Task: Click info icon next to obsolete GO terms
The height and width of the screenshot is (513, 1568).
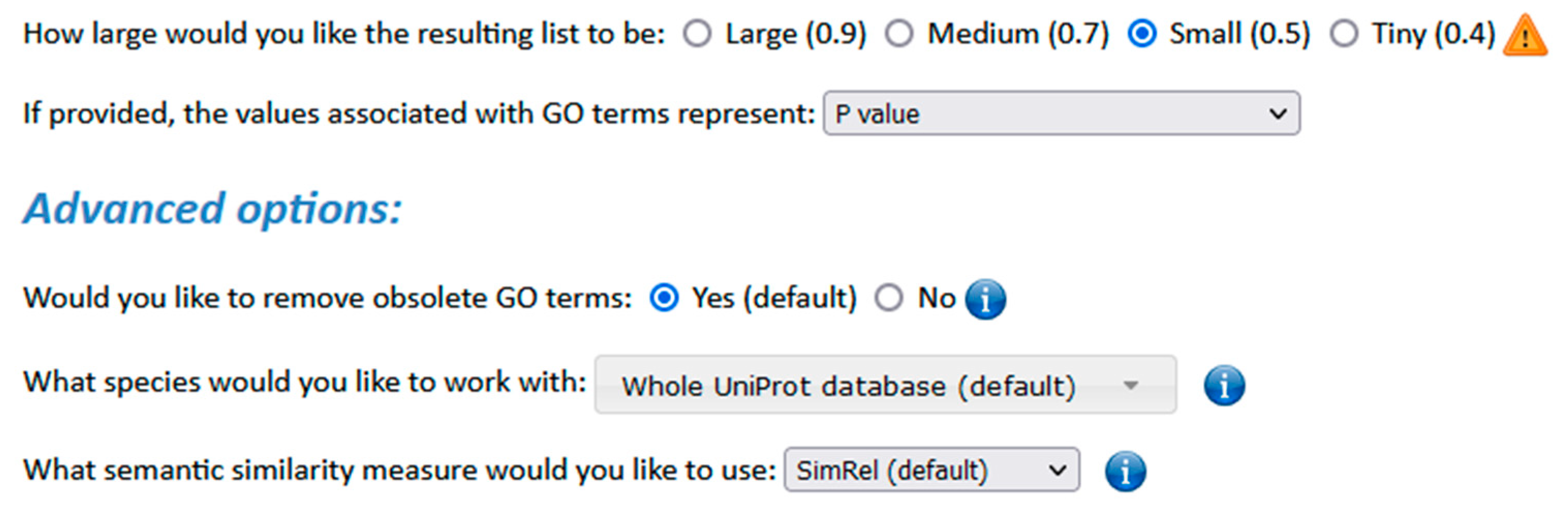Action: pos(985,299)
